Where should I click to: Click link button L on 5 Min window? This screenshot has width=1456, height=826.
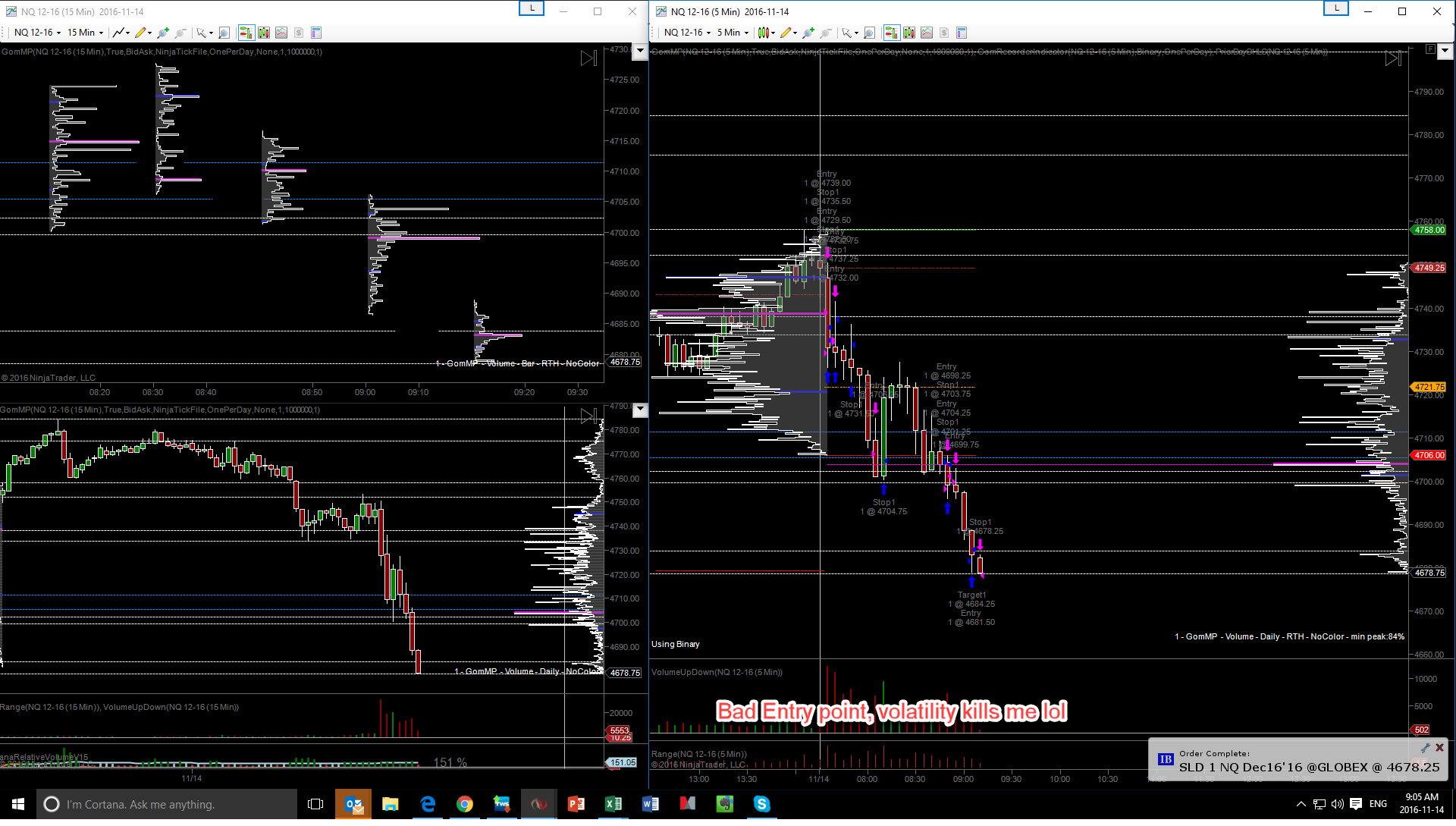1336,8
